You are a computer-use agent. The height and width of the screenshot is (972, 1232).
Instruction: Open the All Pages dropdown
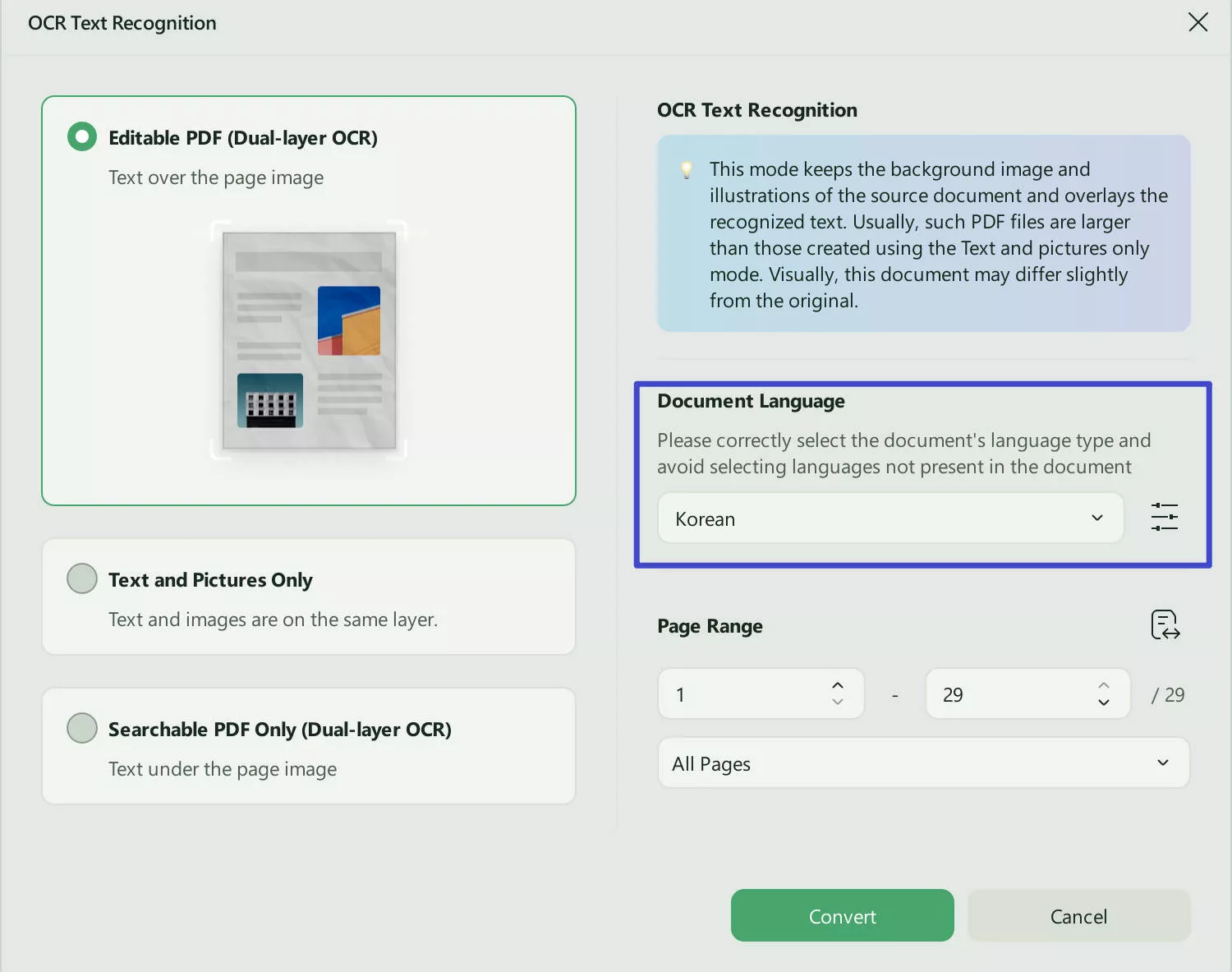(922, 762)
